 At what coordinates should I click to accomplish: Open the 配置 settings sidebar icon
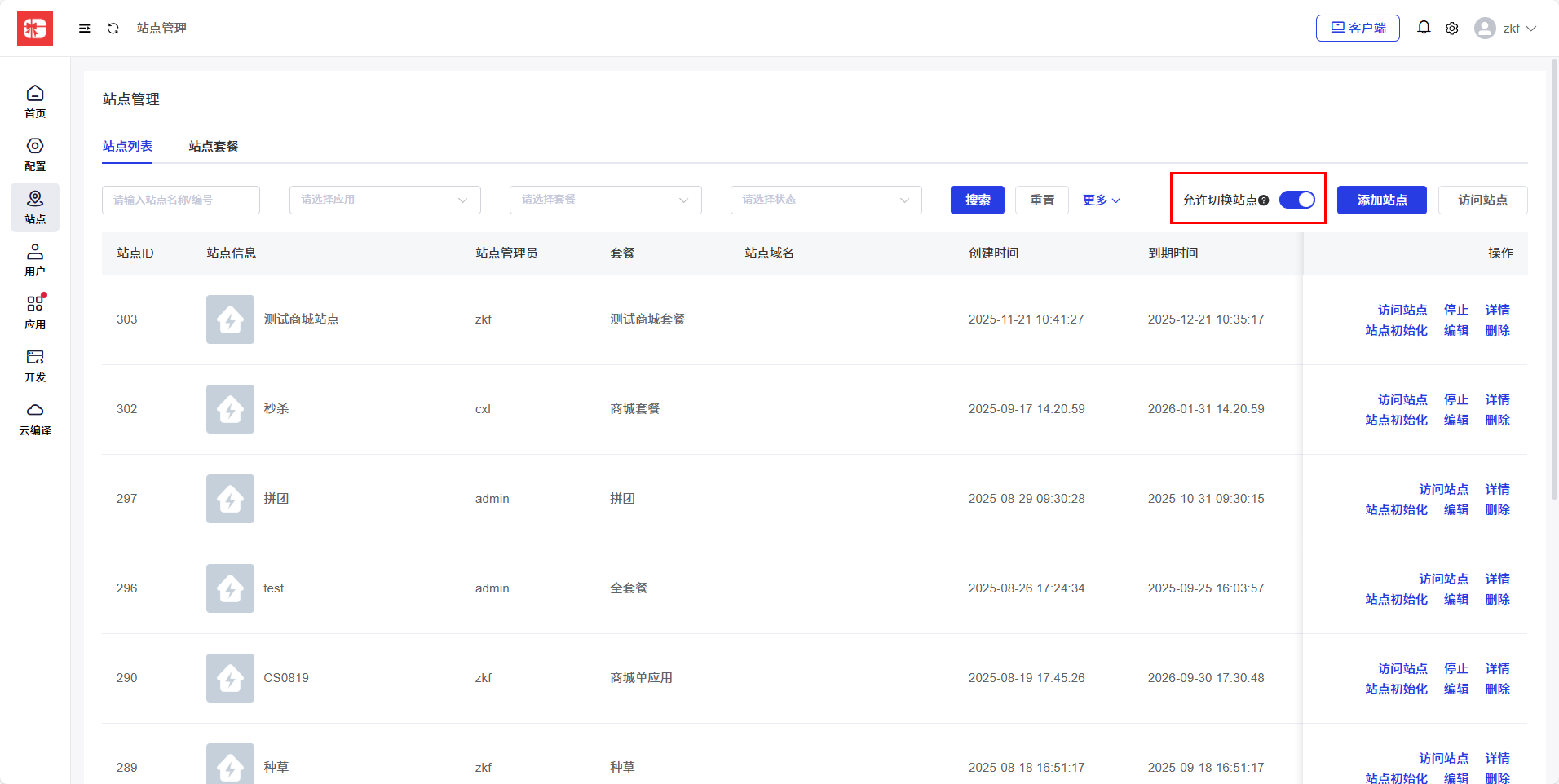click(x=35, y=154)
